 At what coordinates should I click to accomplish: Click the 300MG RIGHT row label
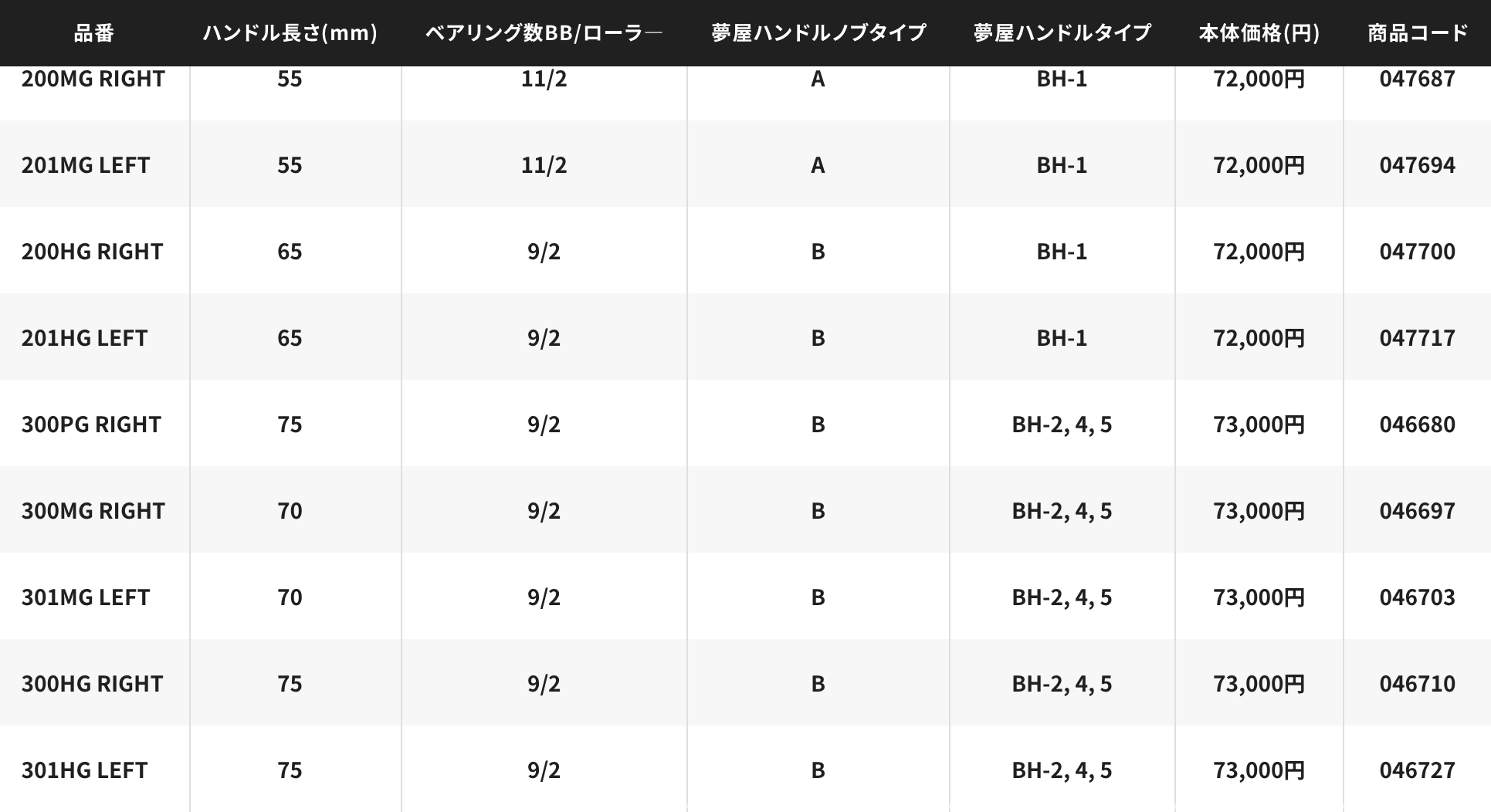tap(93, 511)
